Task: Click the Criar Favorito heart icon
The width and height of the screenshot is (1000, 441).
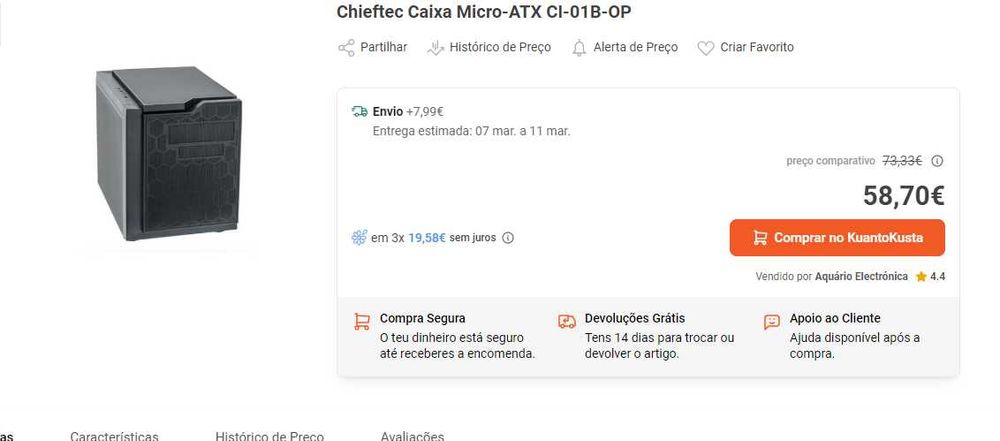Action: [x=706, y=47]
